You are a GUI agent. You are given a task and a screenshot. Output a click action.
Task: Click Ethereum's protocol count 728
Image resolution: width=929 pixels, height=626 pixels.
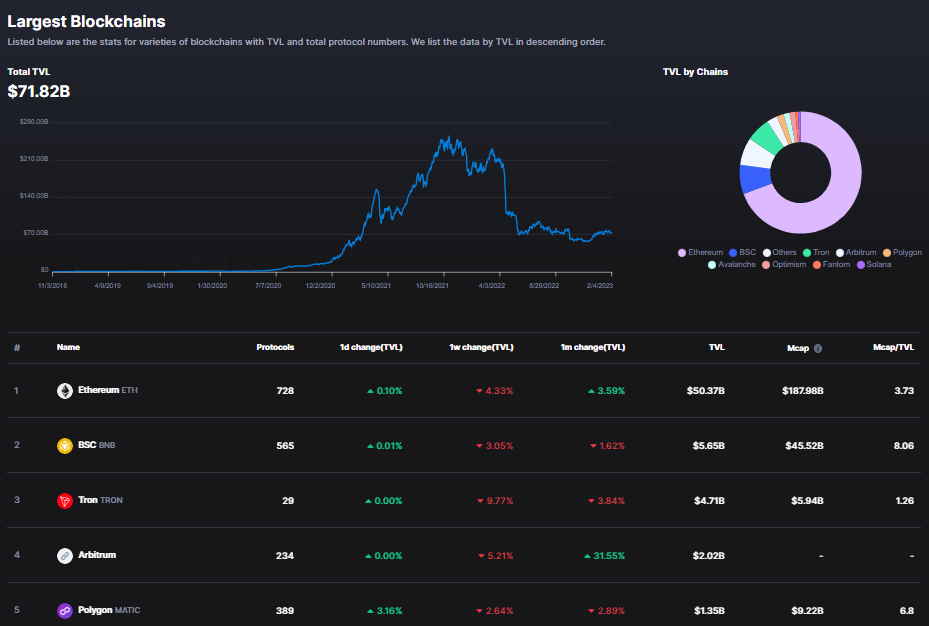point(285,391)
